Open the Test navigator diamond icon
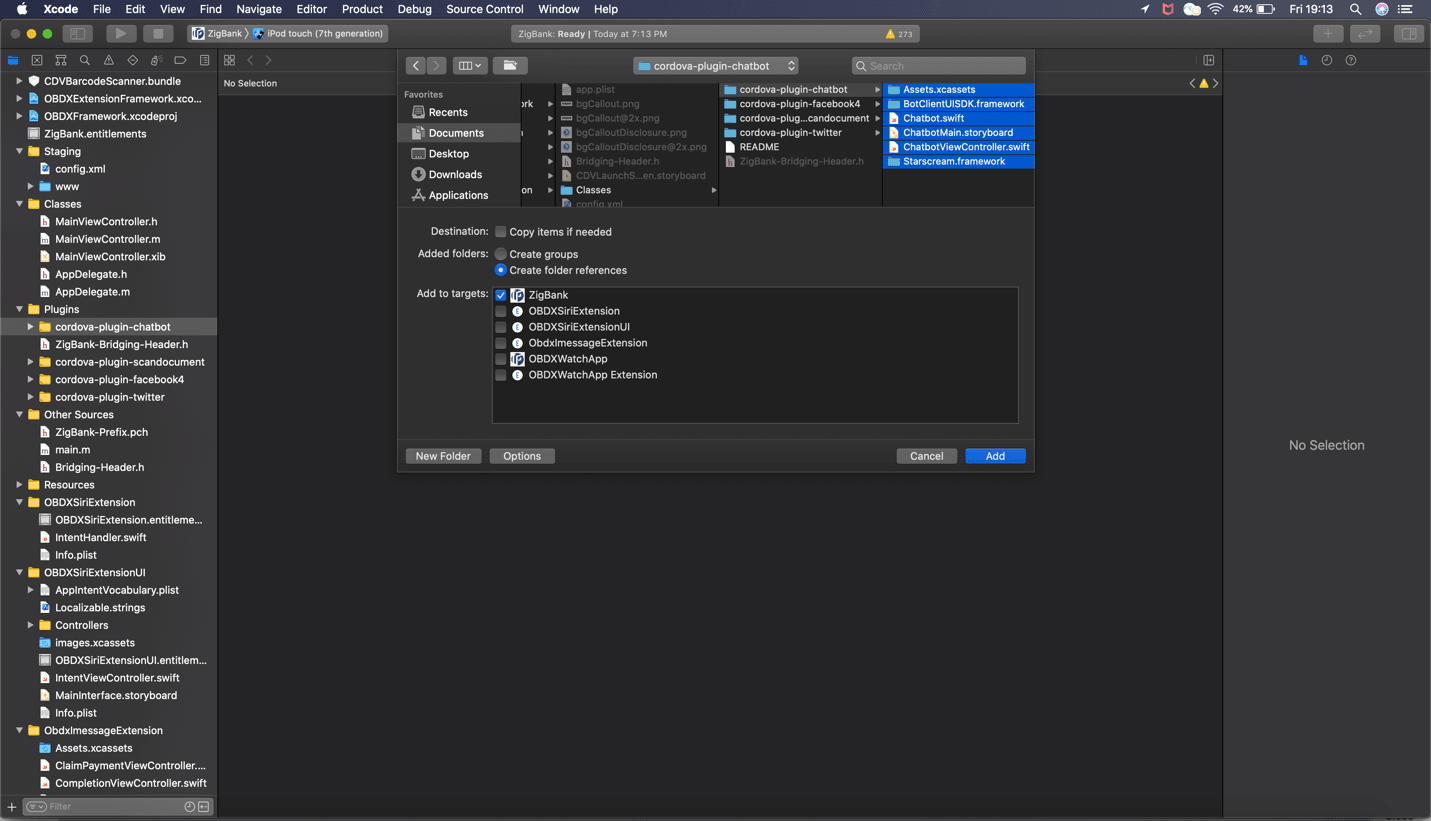 133,60
